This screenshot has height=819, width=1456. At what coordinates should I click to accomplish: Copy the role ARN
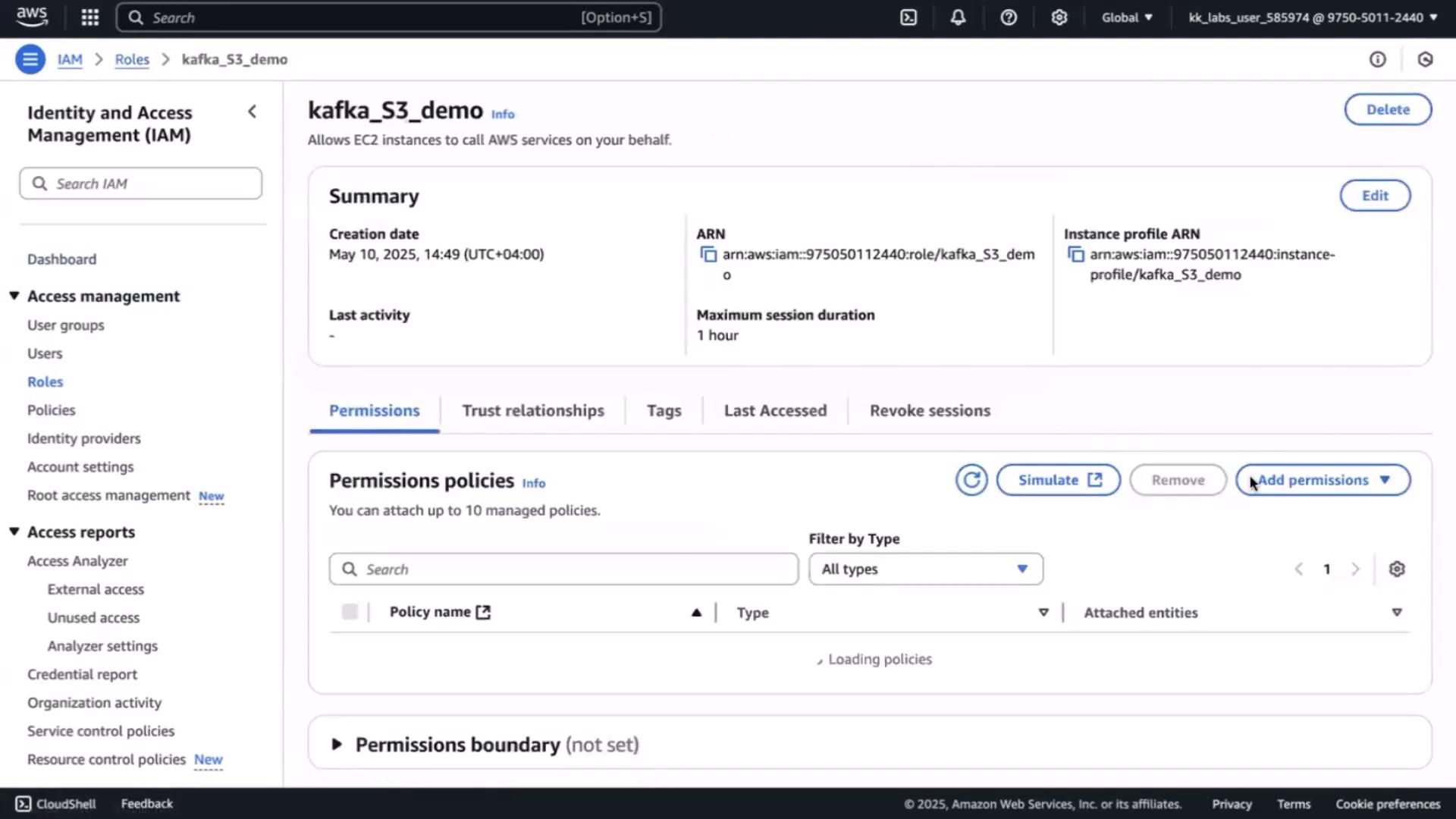[x=708, y=255]
